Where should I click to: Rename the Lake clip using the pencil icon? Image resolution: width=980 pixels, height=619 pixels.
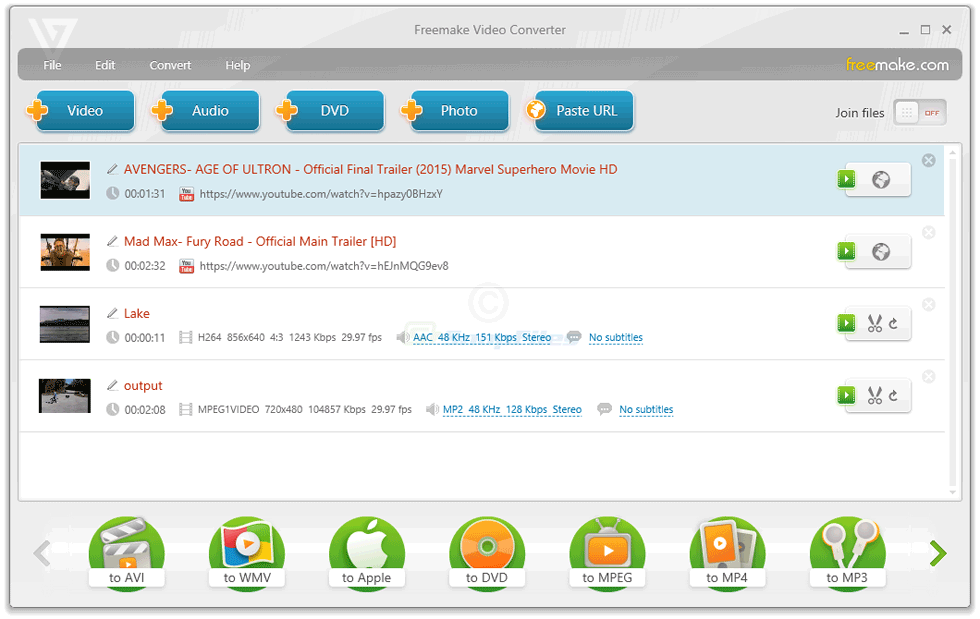click(x=111, y=313)
